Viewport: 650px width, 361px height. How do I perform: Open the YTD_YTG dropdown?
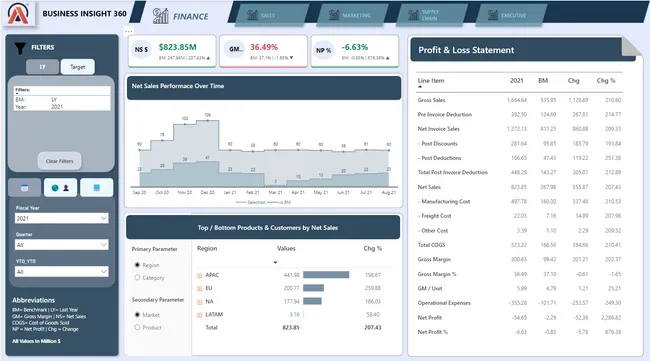coord(62,272)
